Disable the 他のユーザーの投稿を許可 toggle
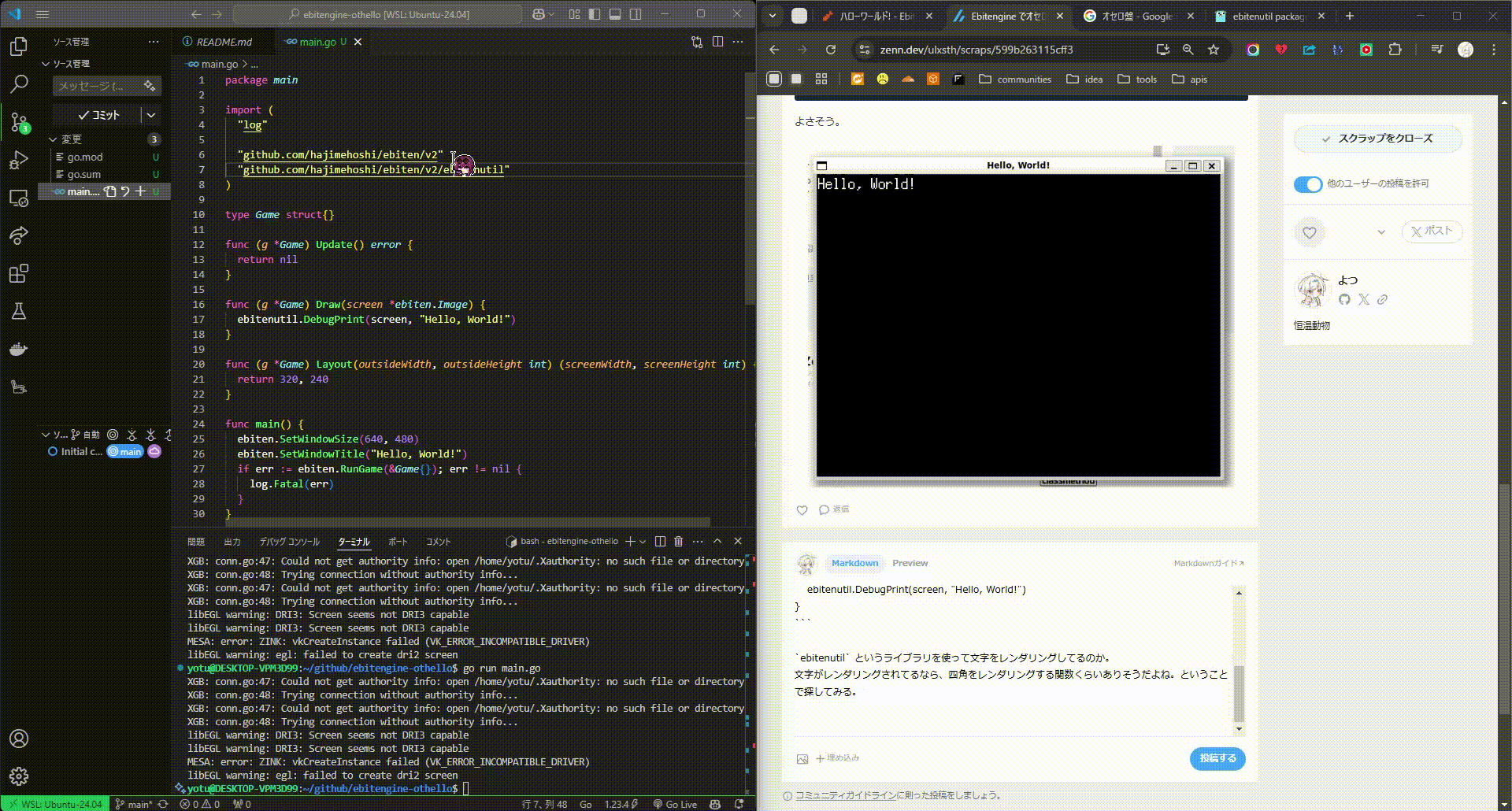 click(x=1307, y=184)
